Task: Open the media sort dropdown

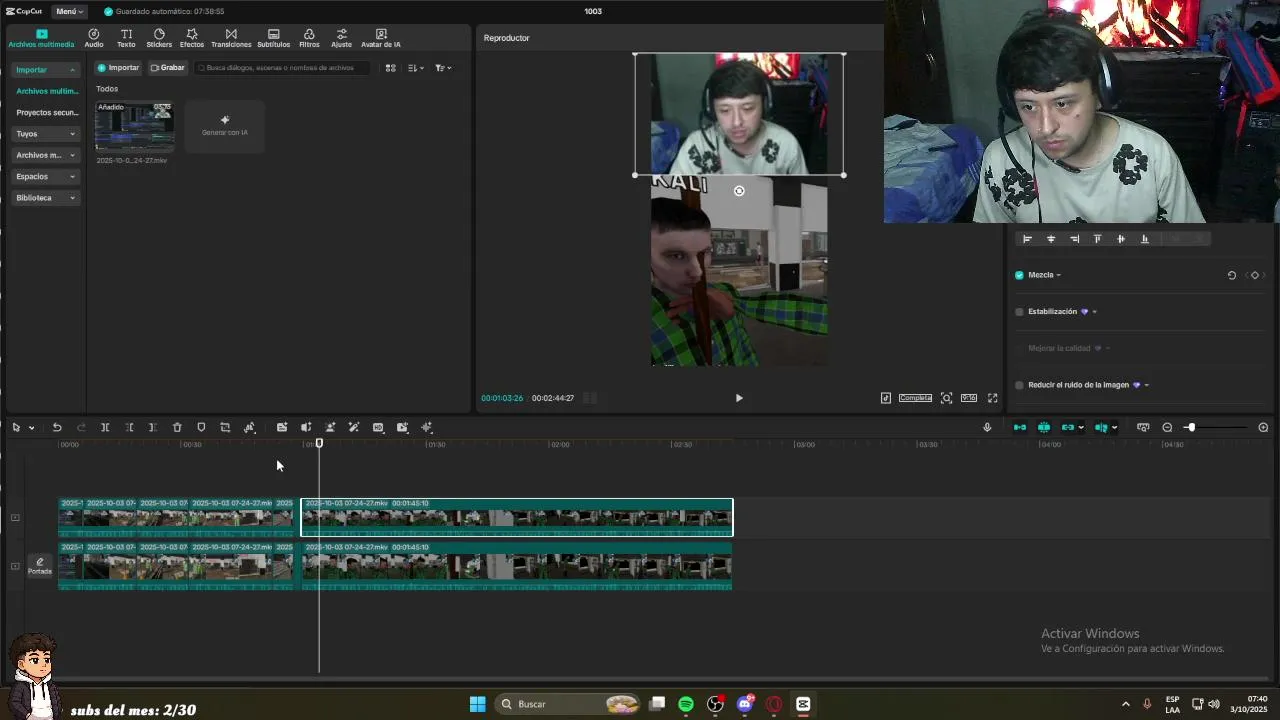Action: point(416,68)
